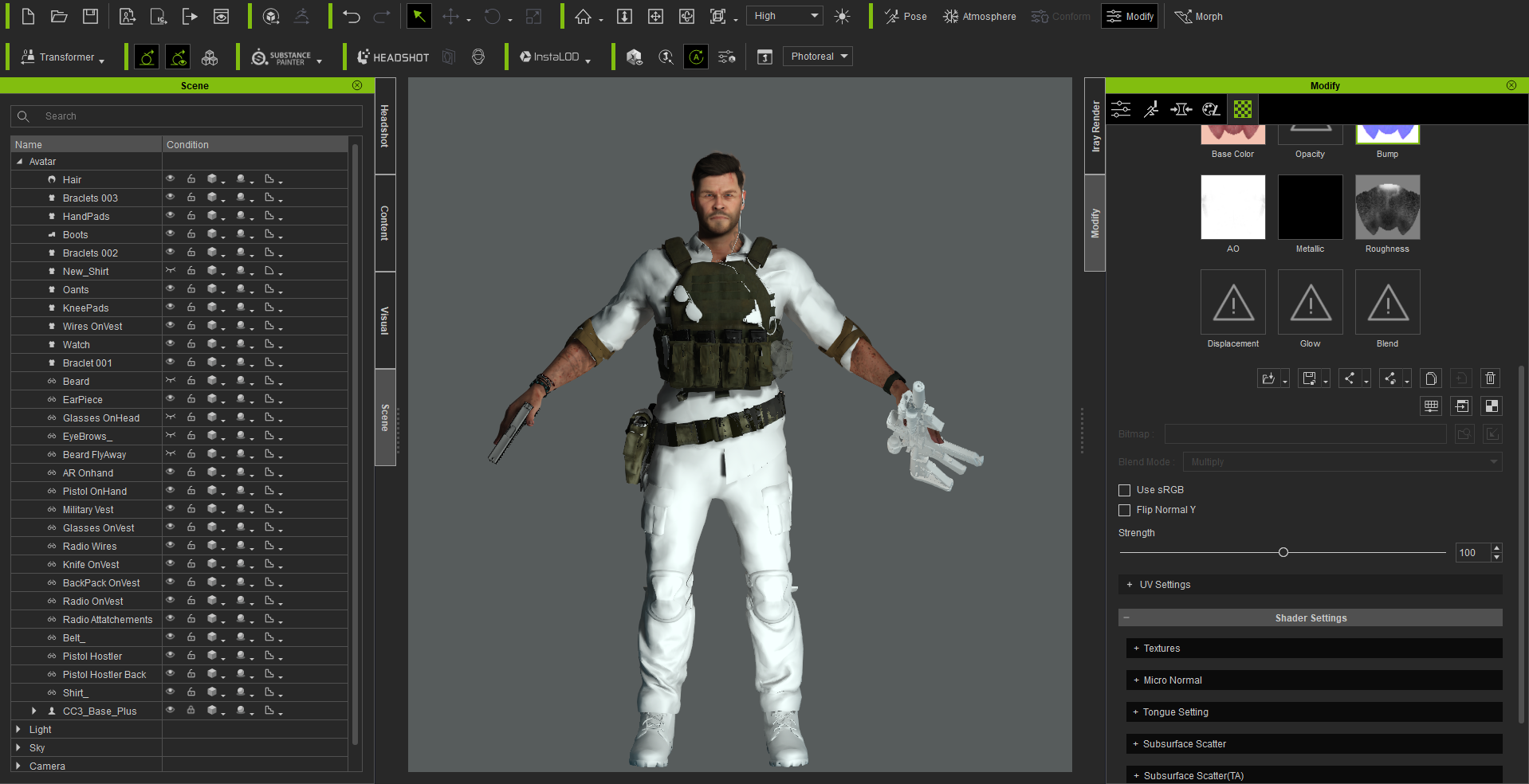The height and width of the screenshot is (784, 1529).
Task: Go to the Home camera view
Action: [584, 16]
